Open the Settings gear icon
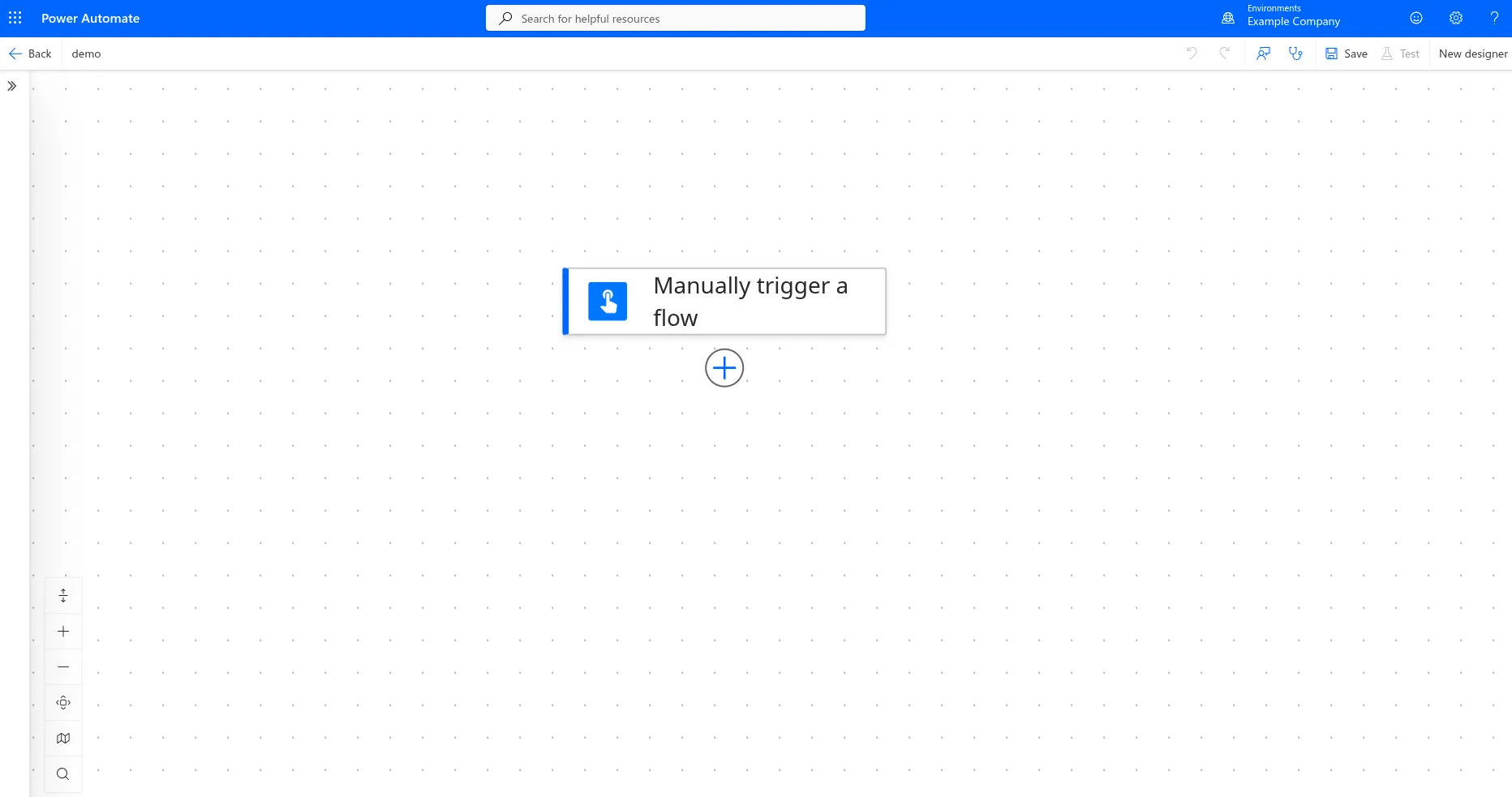The height and width of the screenshot is (797, 1512). 1456,17
